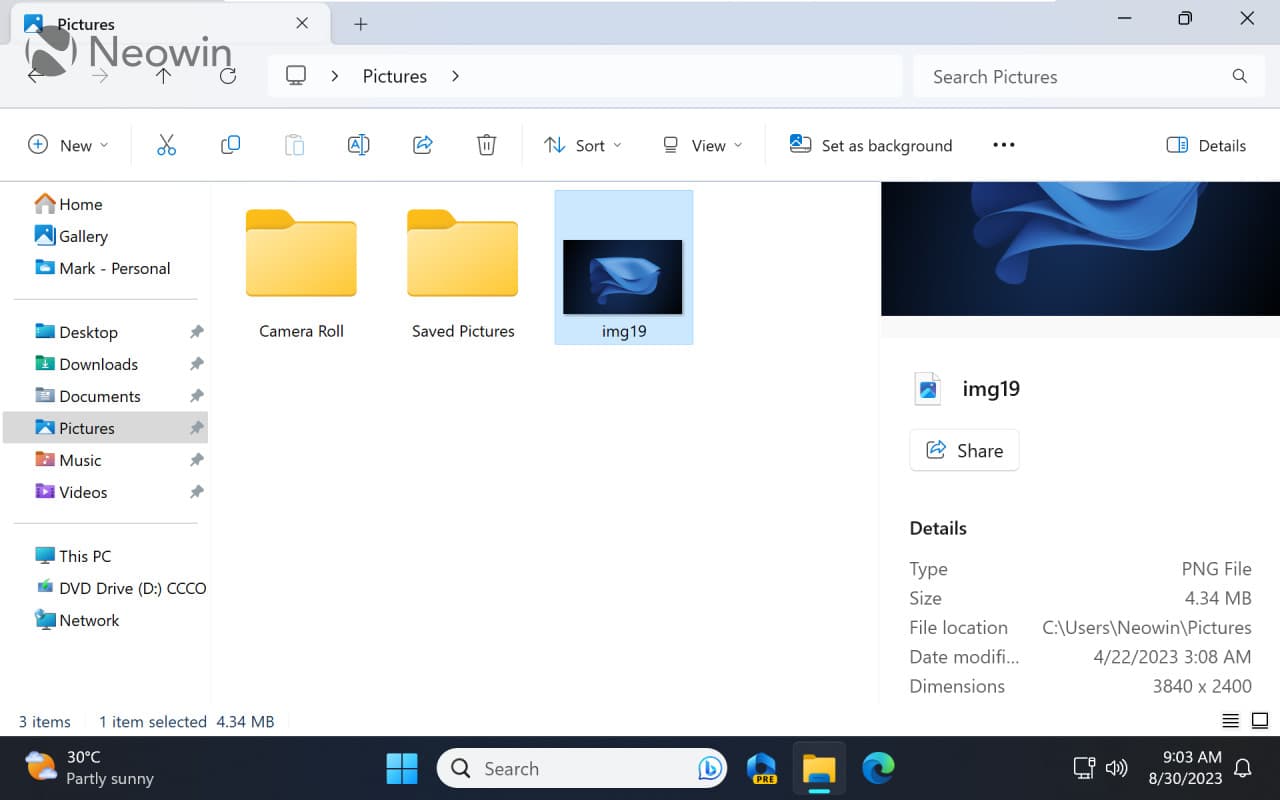
Task: Open the See more options ellipsis
Action: coord(1003,145)
